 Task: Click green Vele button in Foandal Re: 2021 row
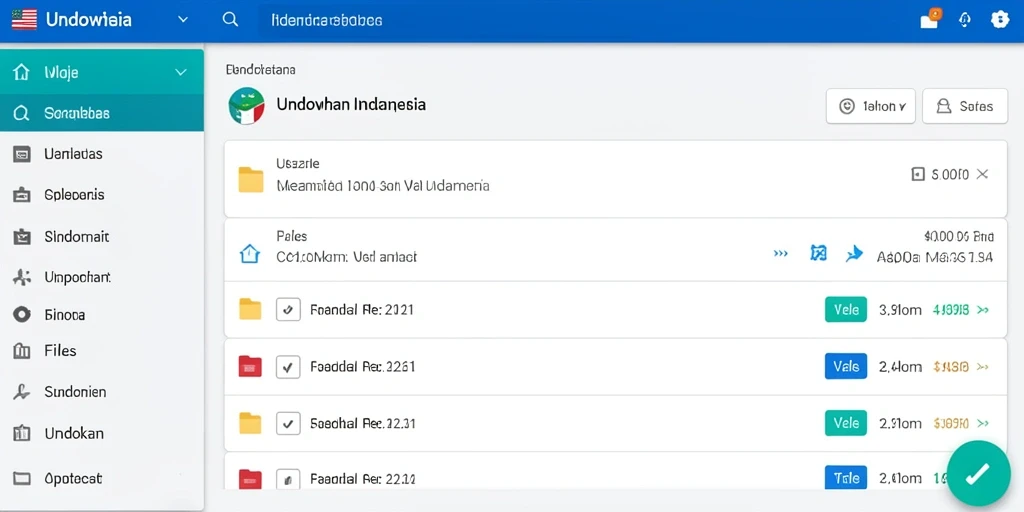coord(846,310)
